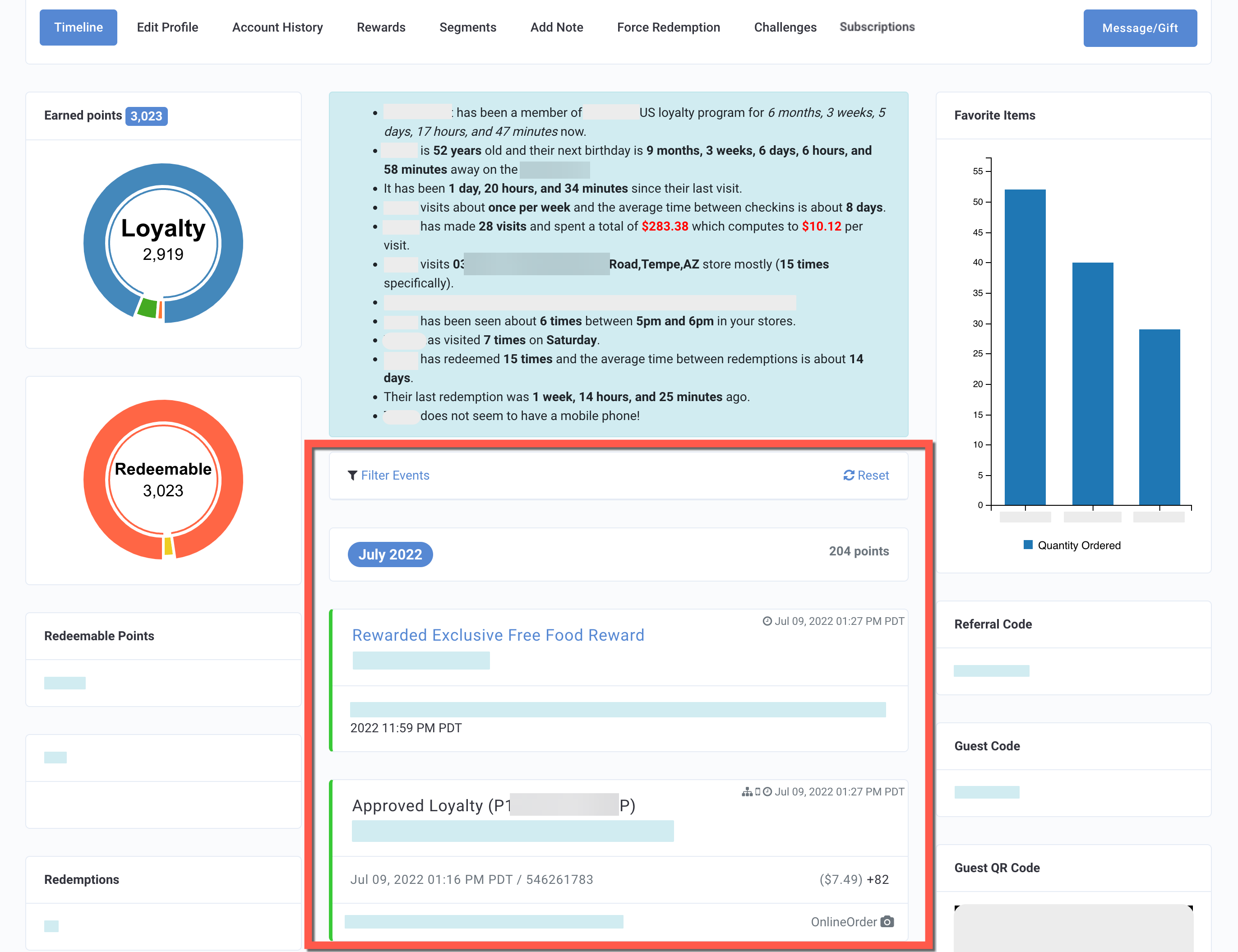Screen dimensions: 1238x952
Task: Click the green segment of Loyalty donut
Action: pyautogui.click(x=148, y=308)
